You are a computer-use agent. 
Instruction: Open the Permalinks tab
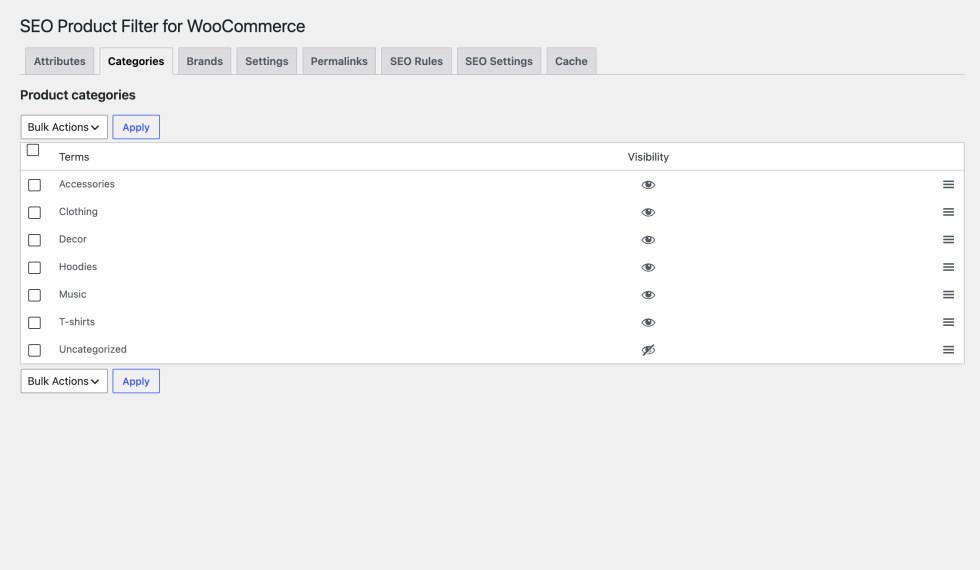pos(339,61)
